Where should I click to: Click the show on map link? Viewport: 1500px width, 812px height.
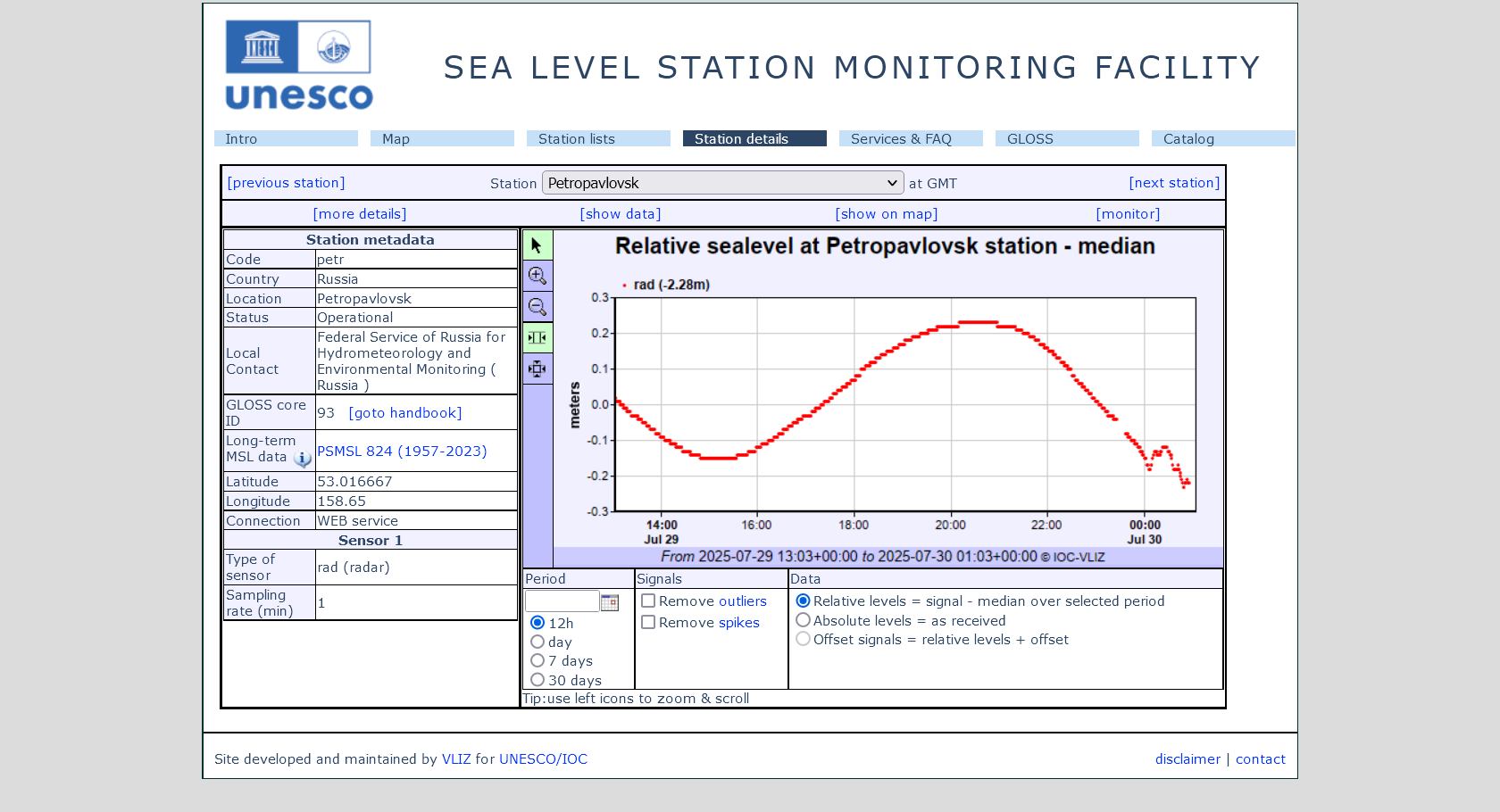[887, 214]
